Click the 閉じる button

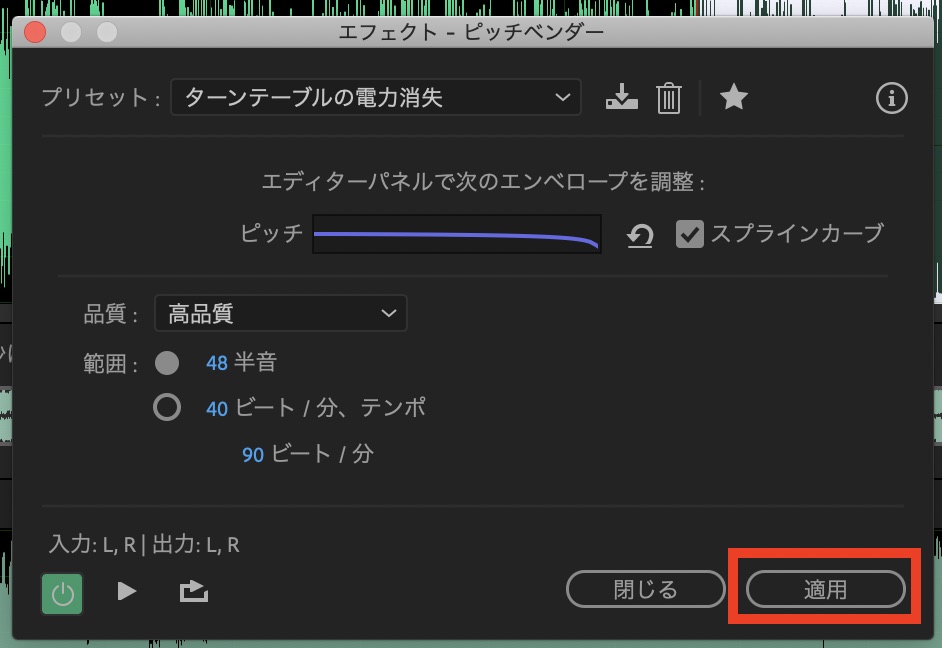coord(645,589)
